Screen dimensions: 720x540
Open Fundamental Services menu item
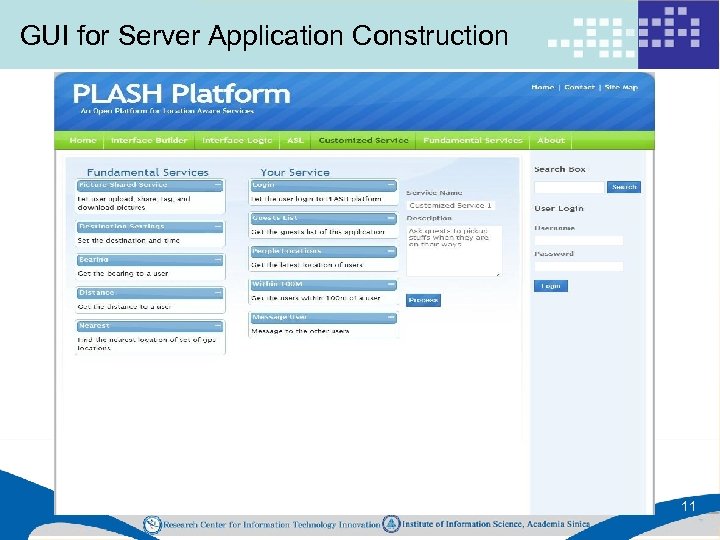pyautogui.click(x=472, y=141)
